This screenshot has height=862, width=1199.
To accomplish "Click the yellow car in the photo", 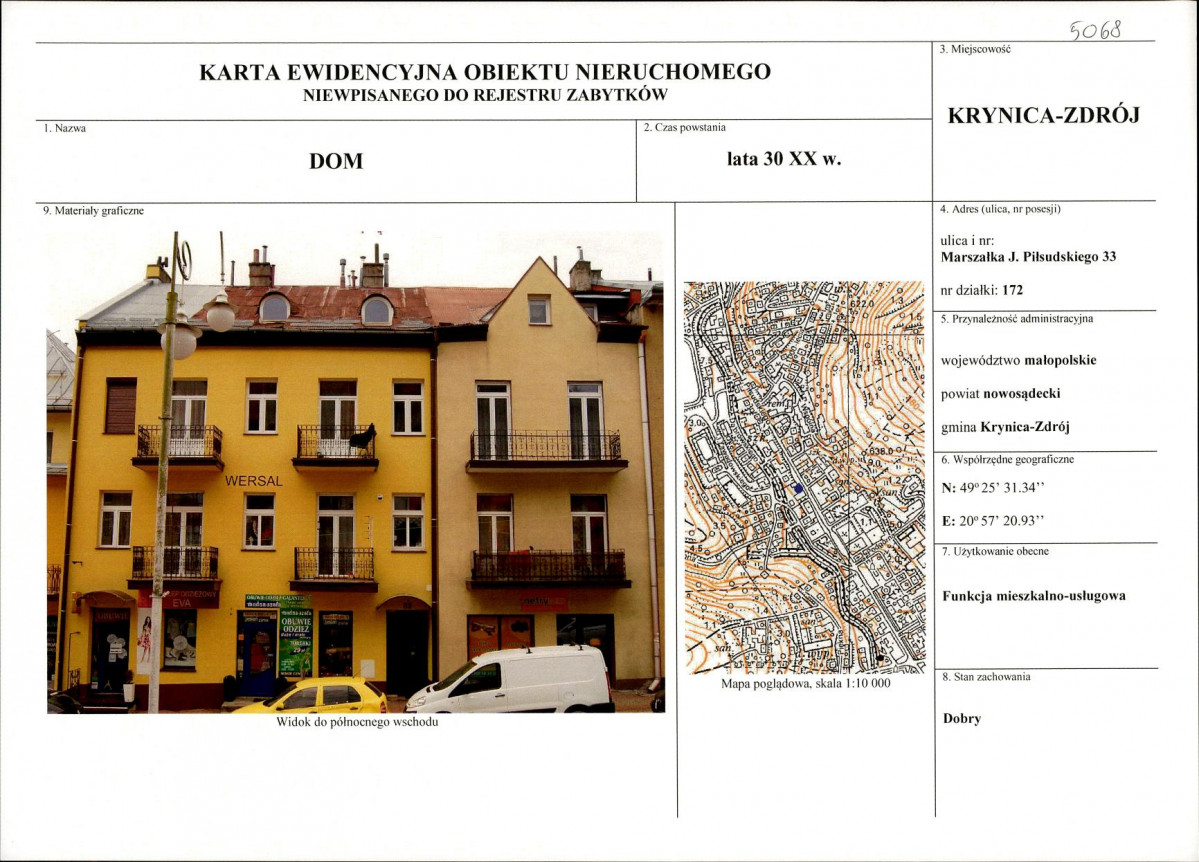I will pos(310,696).
